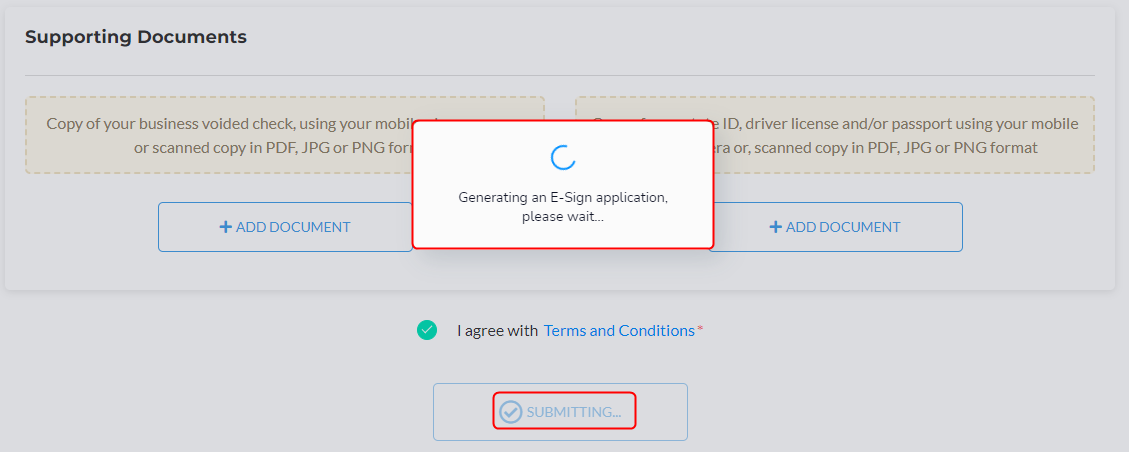The image size is (1129, 452).
Task: Click the check-circle icon beside SUBMITTING text
Action: 510,412
